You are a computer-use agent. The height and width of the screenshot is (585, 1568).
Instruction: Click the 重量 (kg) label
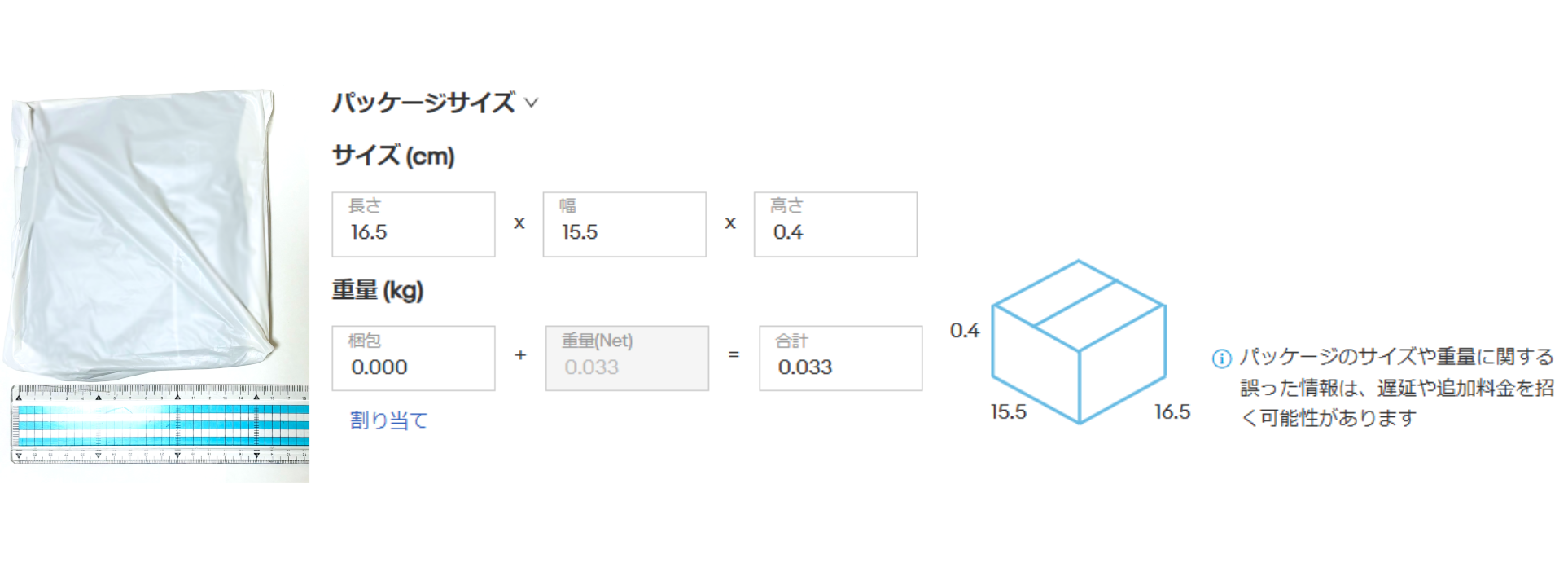[378, 290]
